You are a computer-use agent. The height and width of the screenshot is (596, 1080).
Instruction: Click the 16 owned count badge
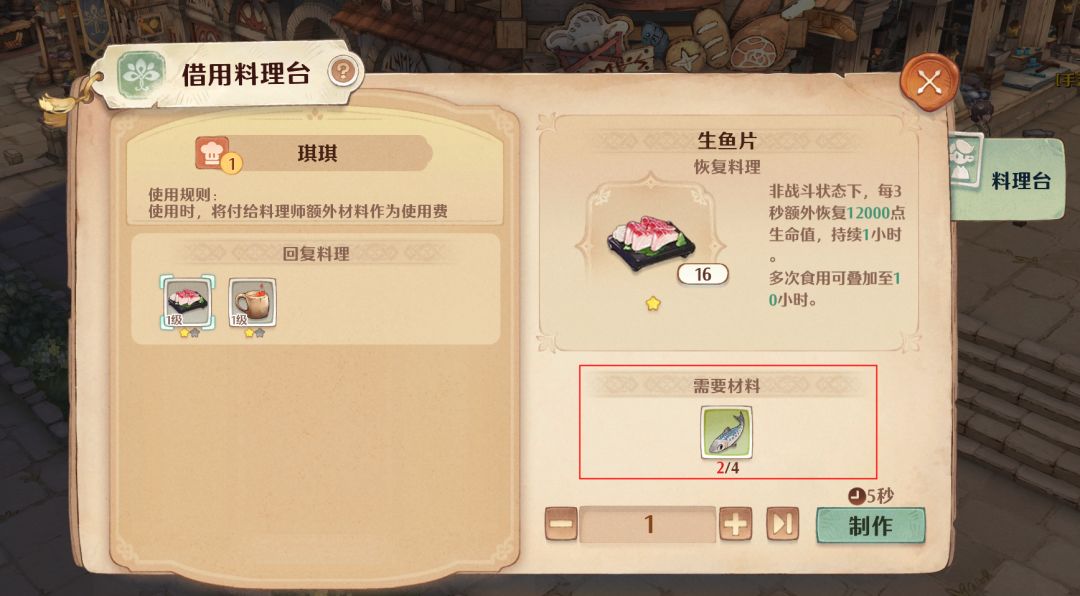tap(703, 274)
